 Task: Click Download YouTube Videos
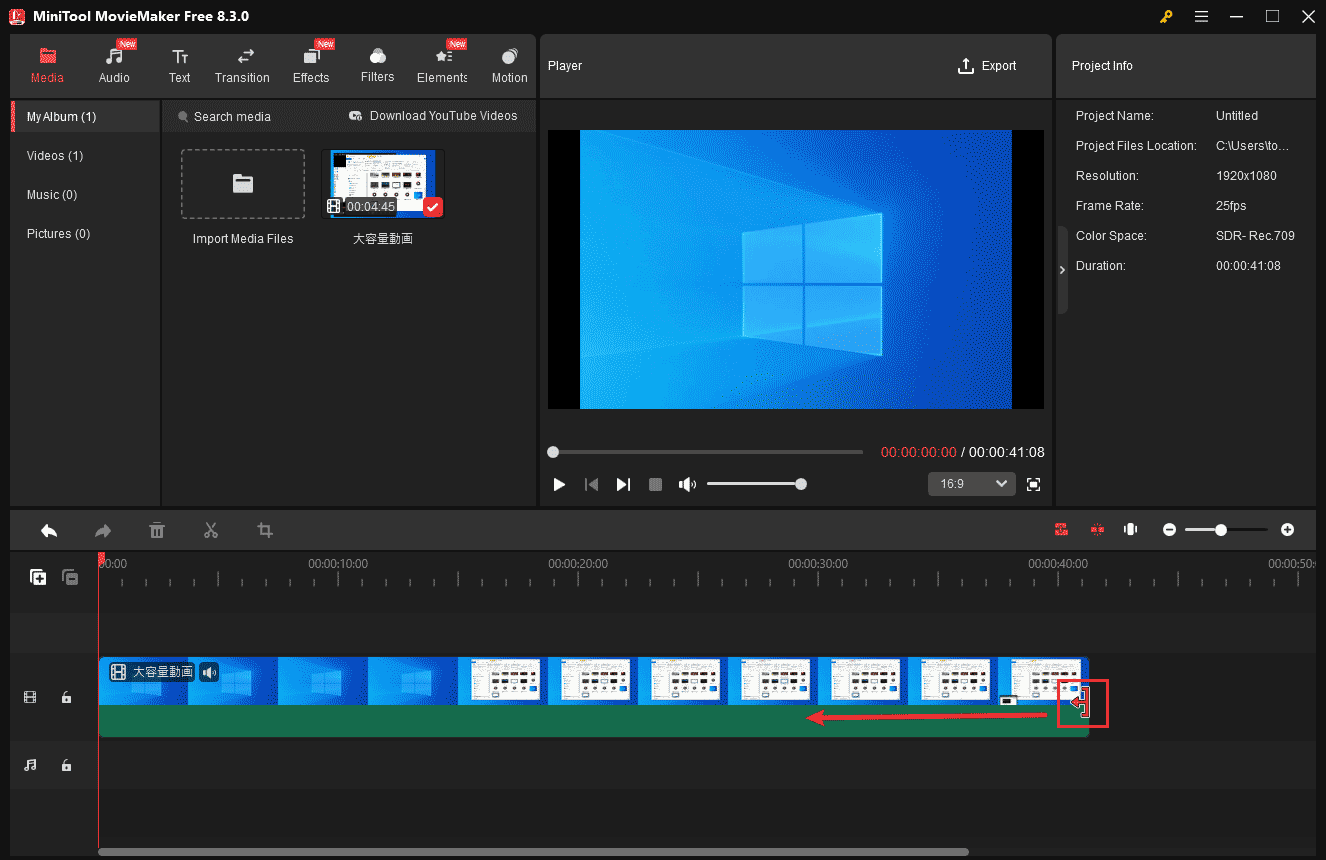[x=433, y=116]
